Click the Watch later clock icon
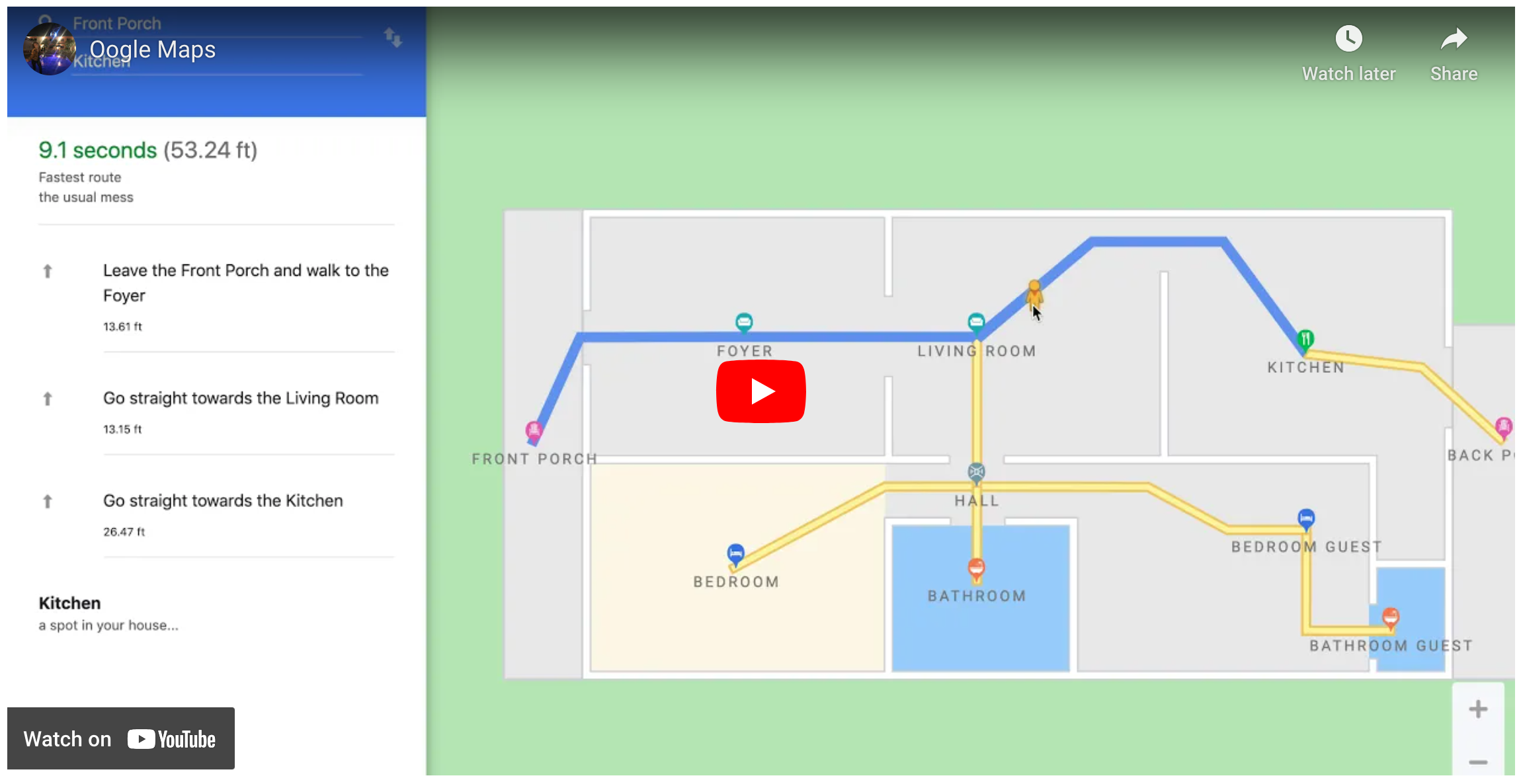Screen dimensions: 1521x784 (x=1348, y=38)
